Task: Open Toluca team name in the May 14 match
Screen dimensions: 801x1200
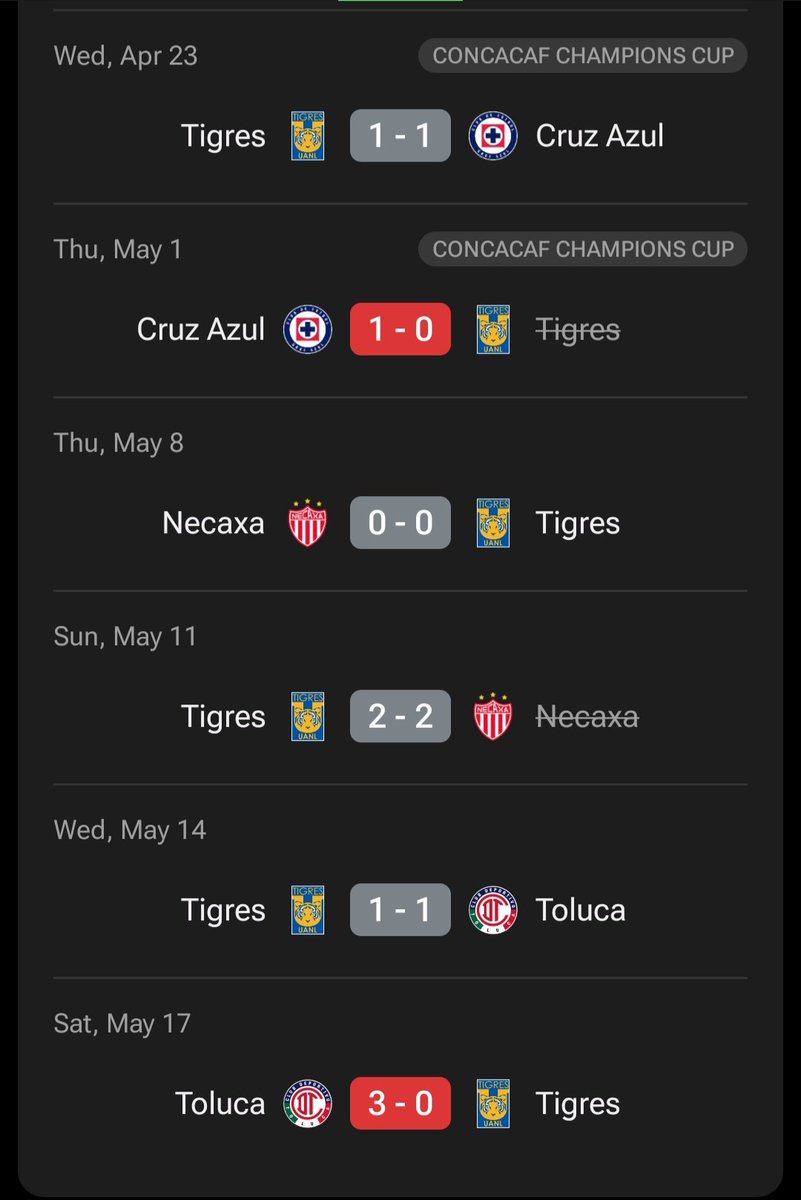Action: pyautogui.click(x=581, y=910)
